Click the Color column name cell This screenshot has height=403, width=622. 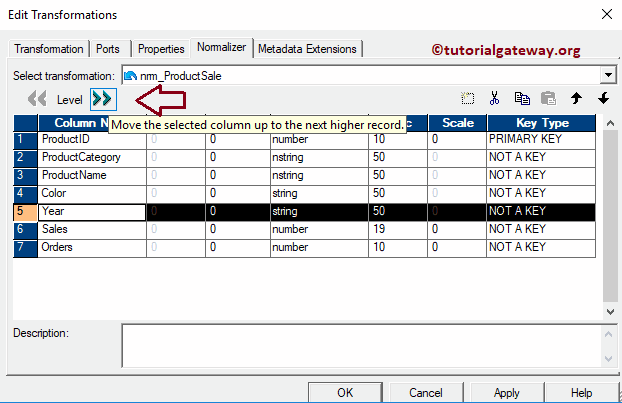pos(92,194)
